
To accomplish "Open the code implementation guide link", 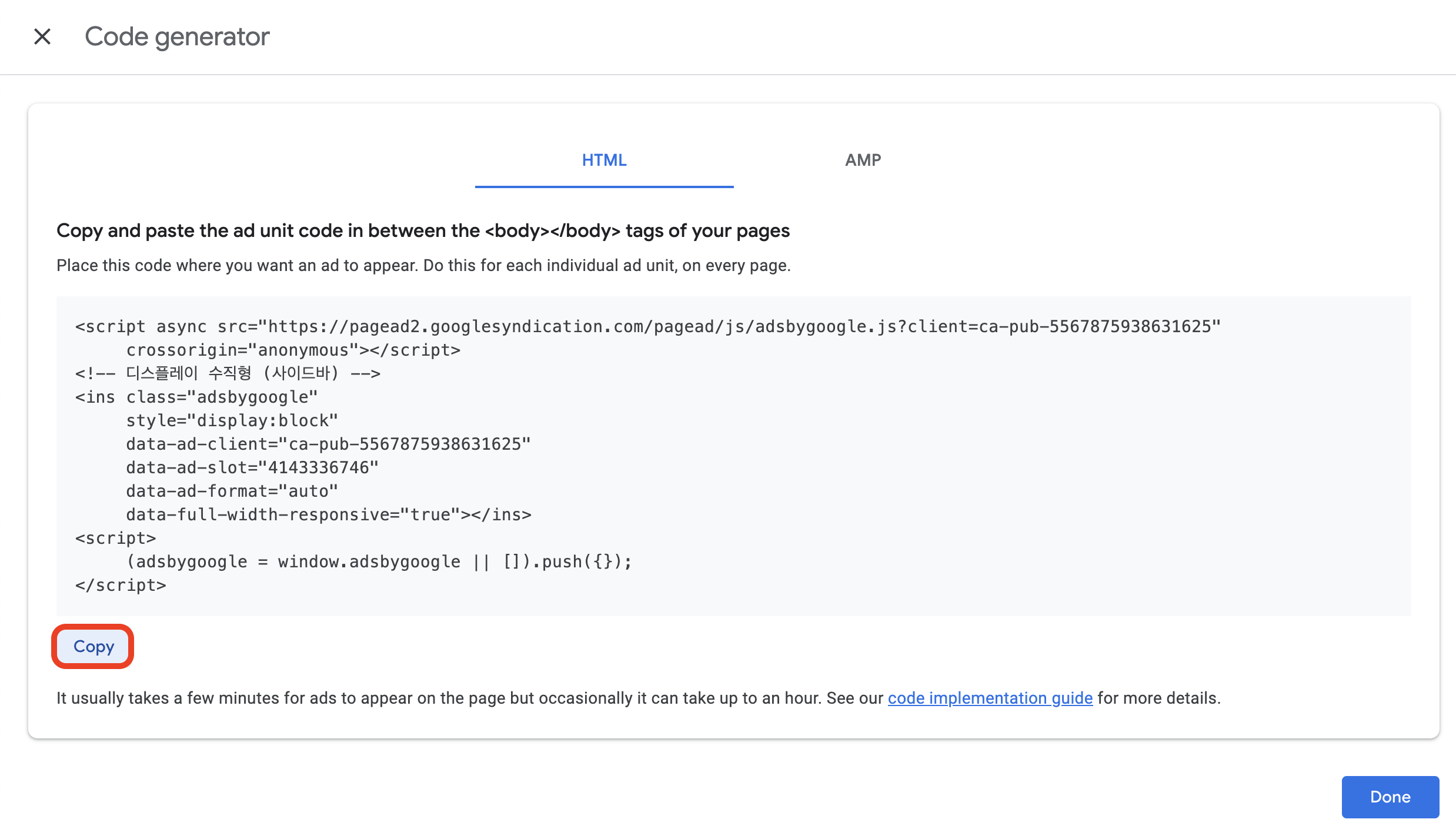I will pyautogui.click(x=990, y=698).
